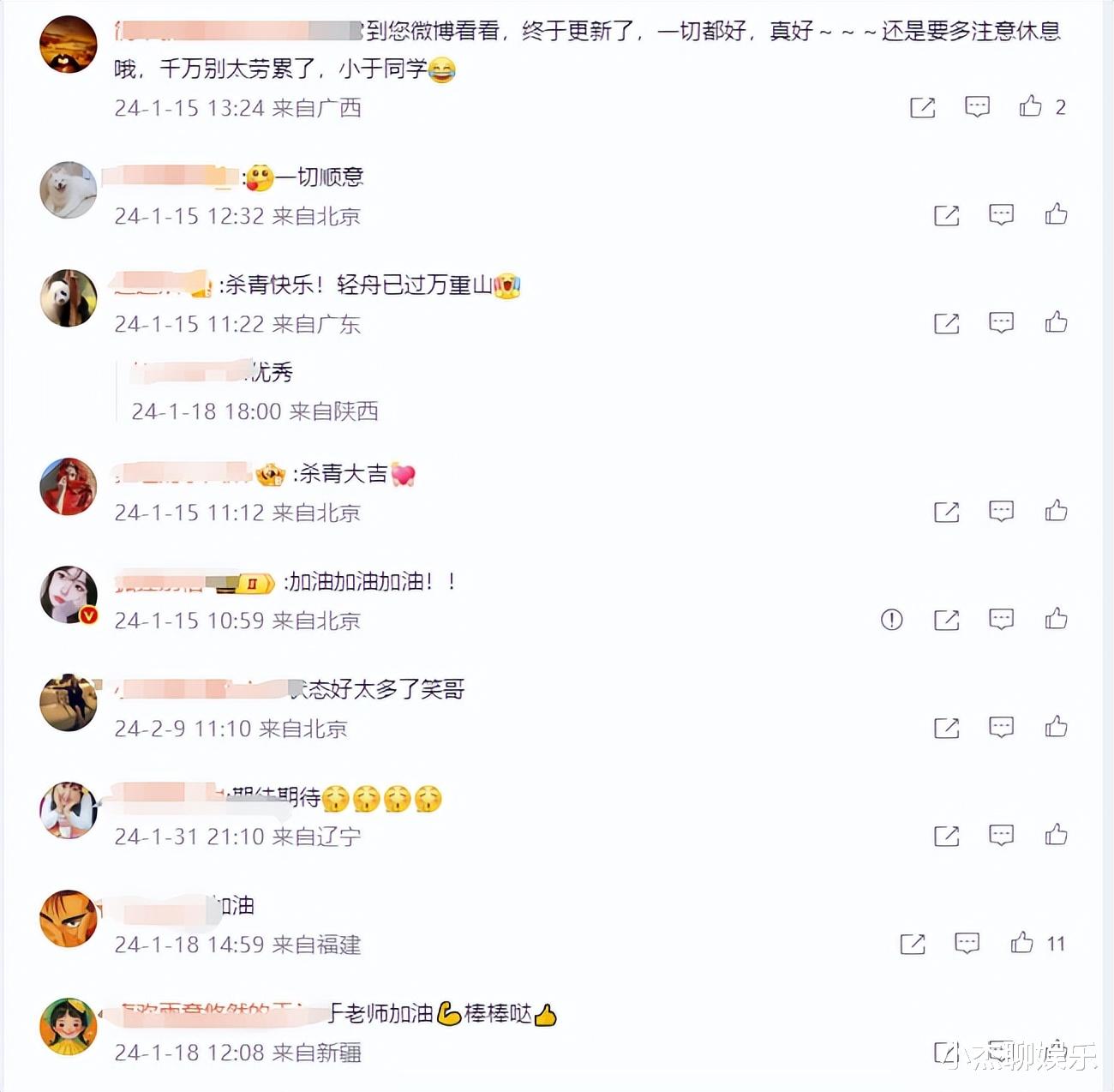Like the 杀青大吉 comment
Screen dimensions: 1114x1092
(1056, 511)
